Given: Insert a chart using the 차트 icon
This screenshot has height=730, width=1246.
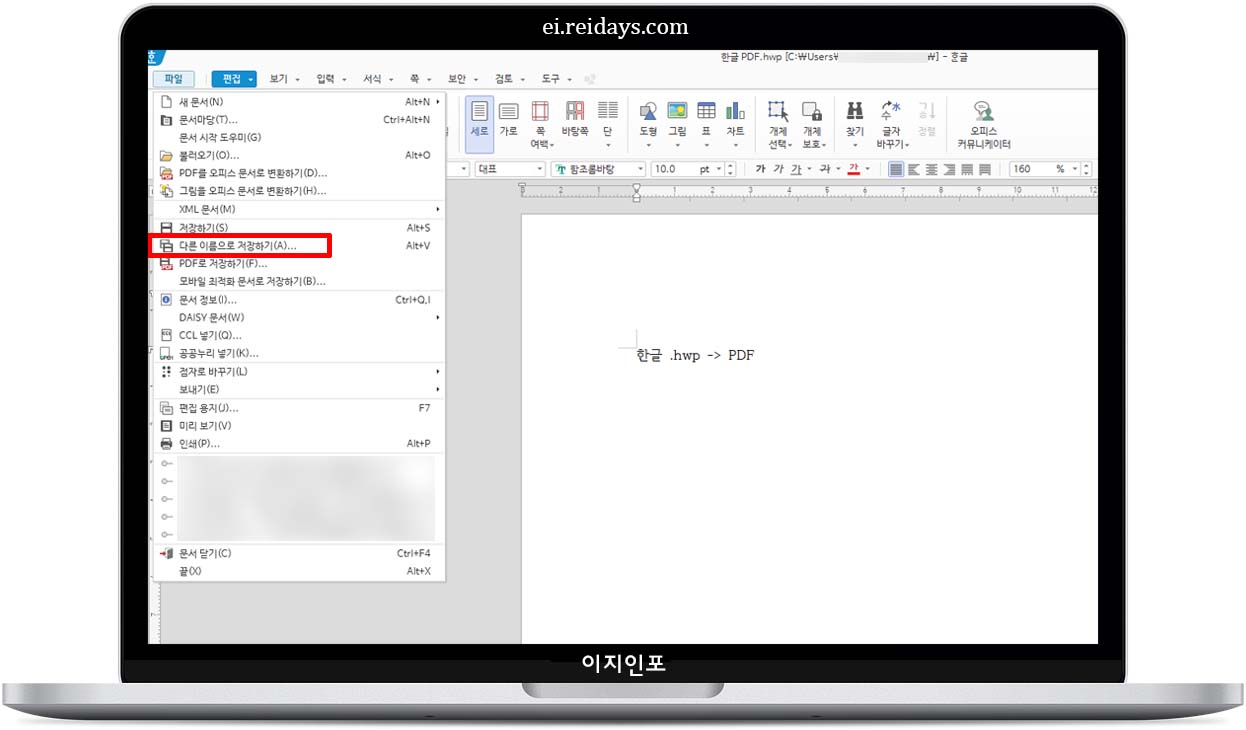Looking at the screenshot, I should (736, 118).
